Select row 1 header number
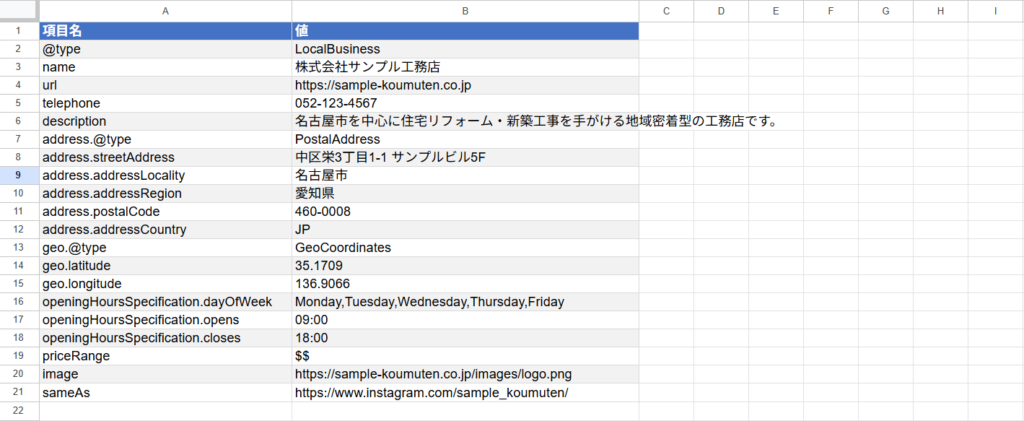Viewport: 1024px width, 421px height. click(x=19, y=31)
